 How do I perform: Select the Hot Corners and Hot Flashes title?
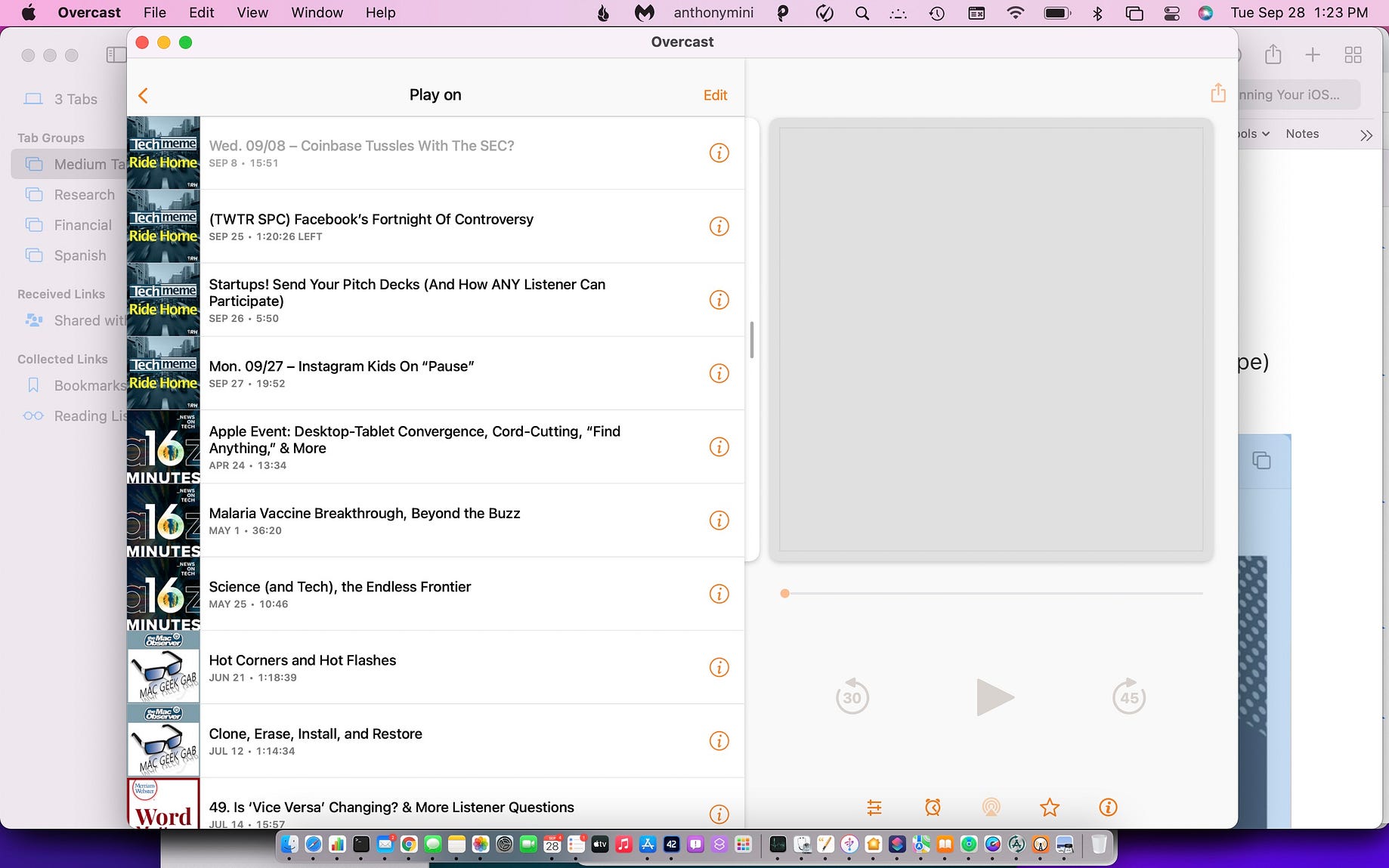[302, 660]
